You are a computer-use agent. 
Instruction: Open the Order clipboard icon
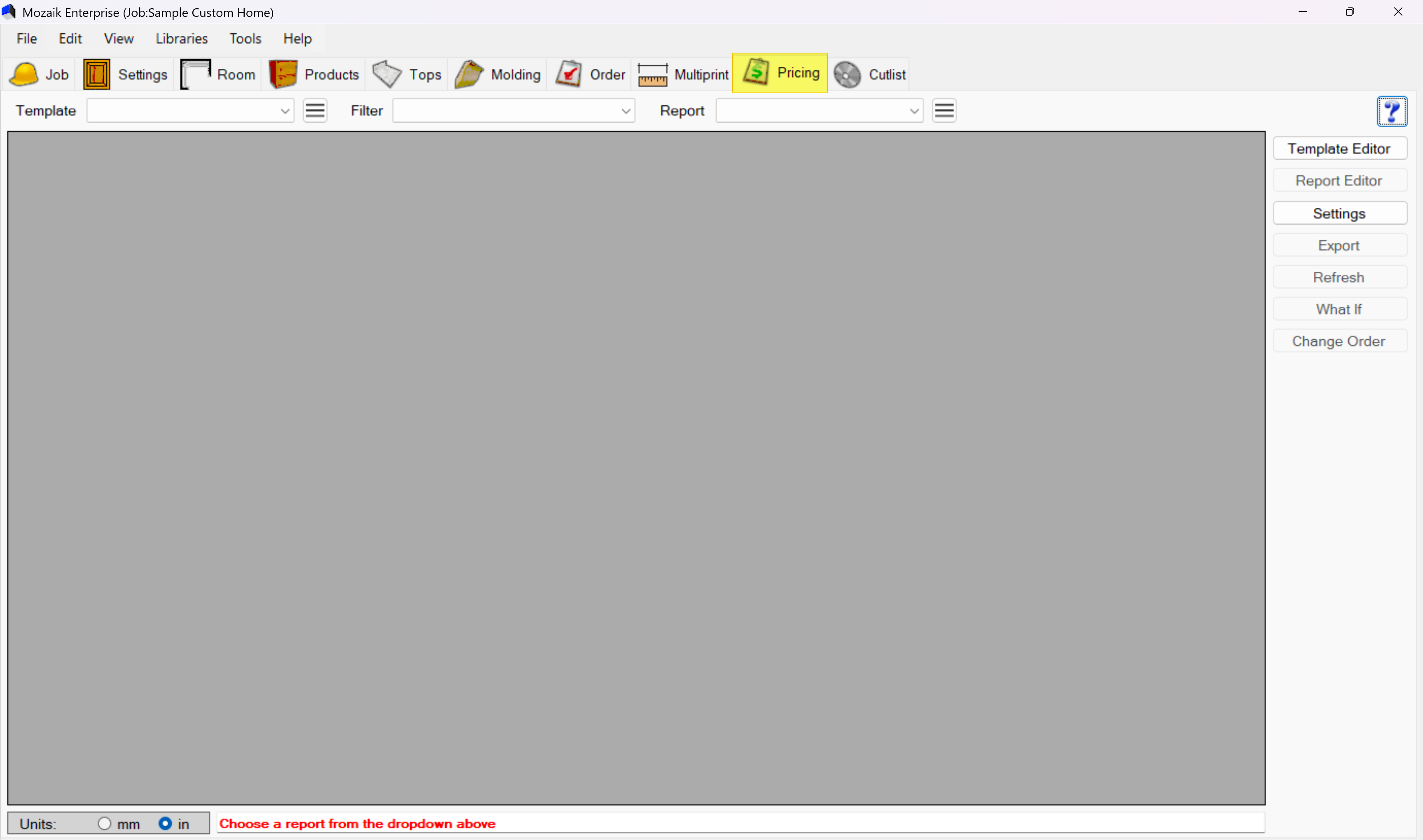click(569, 74)
